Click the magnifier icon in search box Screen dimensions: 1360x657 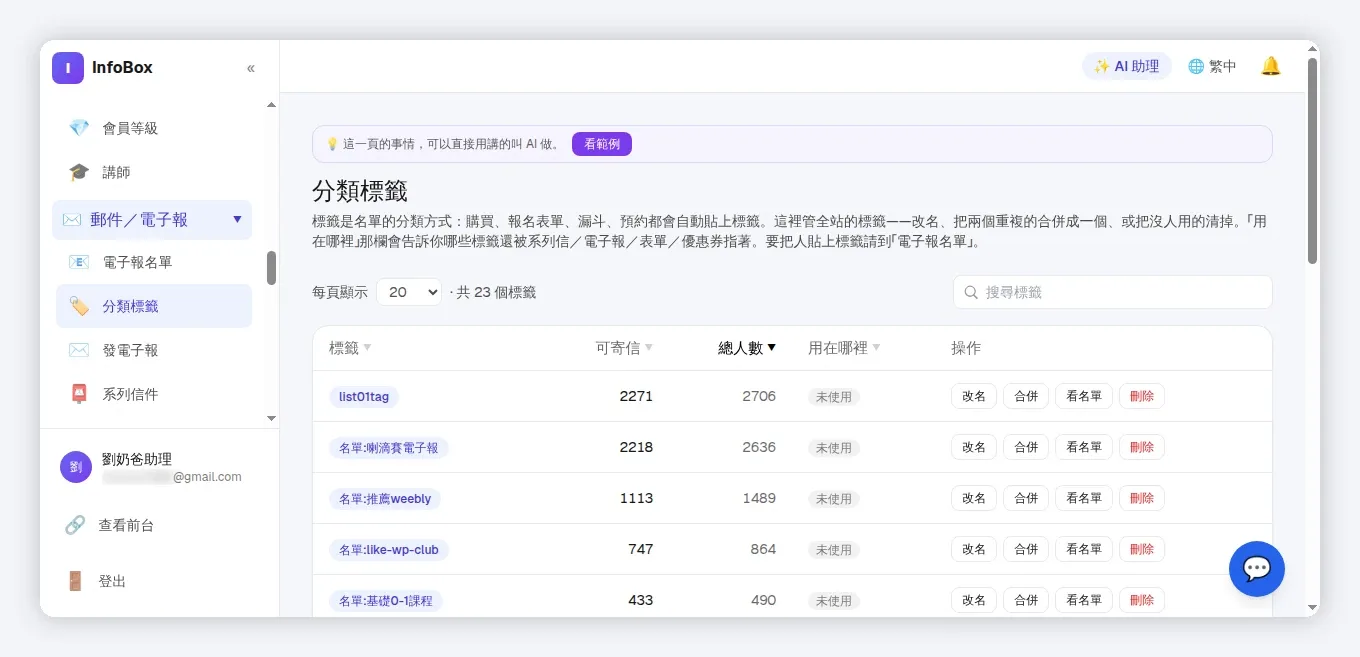pyautogui.click(x=971, y=292)
